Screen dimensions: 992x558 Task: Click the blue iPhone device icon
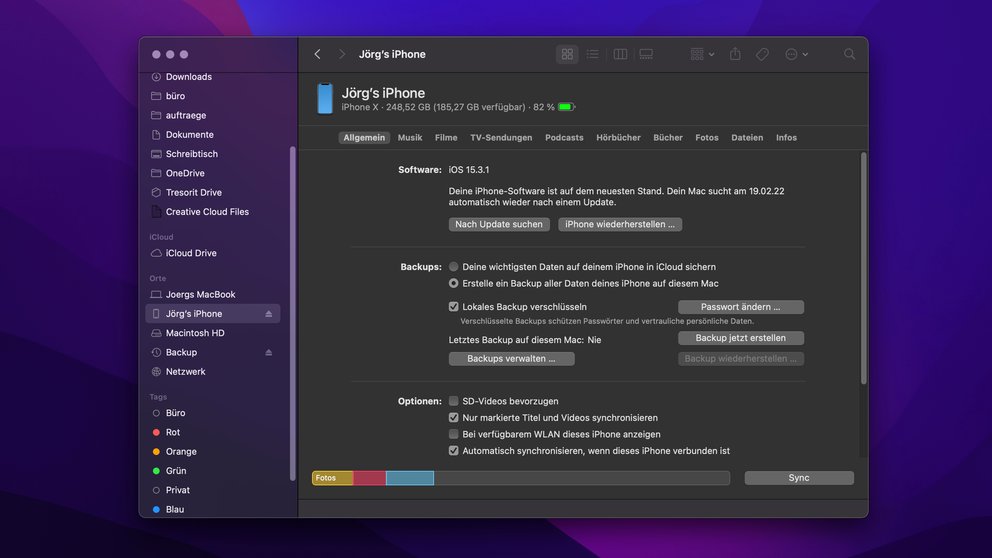[325, 99]
